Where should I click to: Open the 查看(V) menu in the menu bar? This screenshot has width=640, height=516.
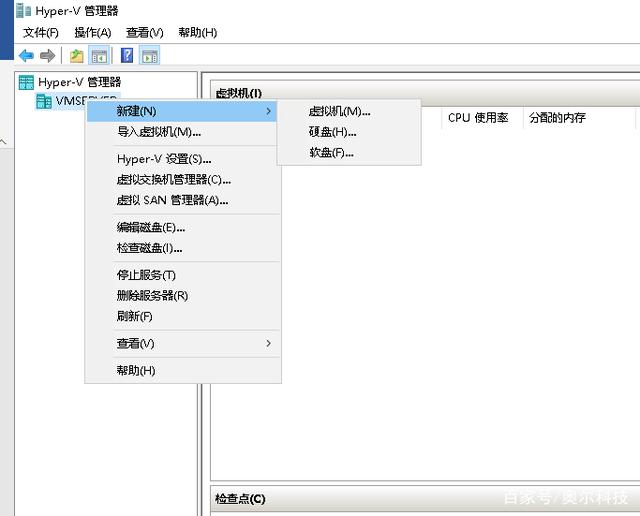[144, 33]
